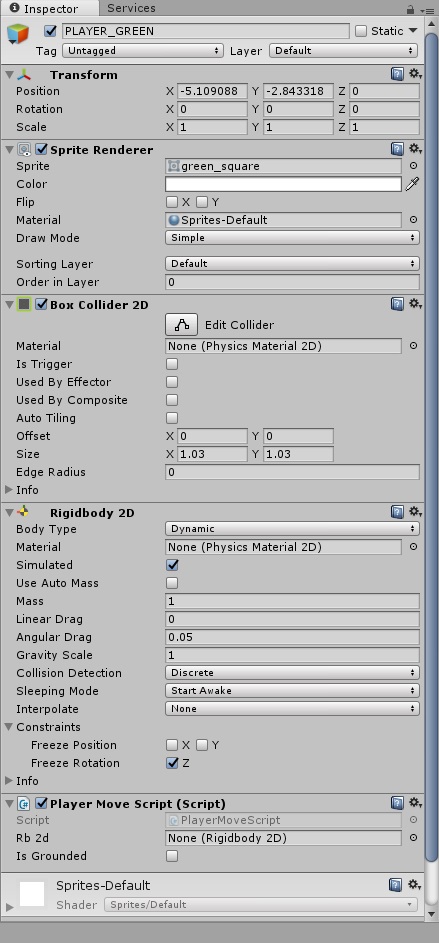
Task: Open Sprite Renderer gear settings menu
Action: [x=415, y=149]
